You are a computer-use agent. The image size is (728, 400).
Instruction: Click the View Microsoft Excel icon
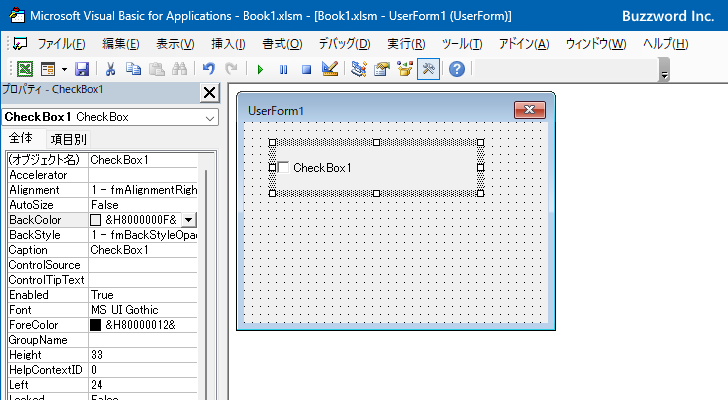click(x=25, y=69)
